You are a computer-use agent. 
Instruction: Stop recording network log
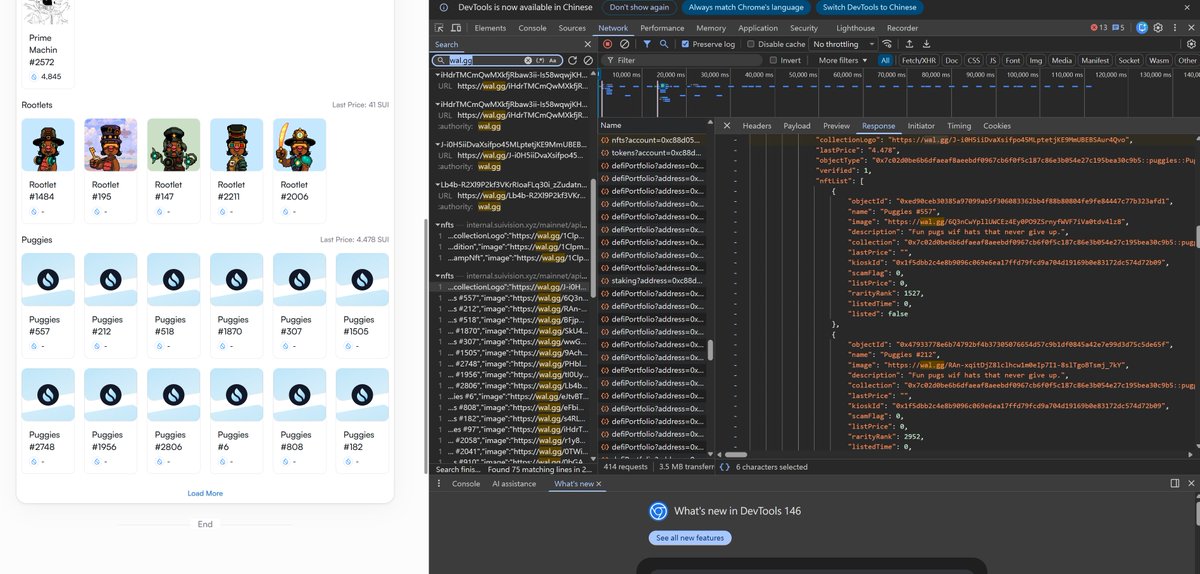point(607,44)
